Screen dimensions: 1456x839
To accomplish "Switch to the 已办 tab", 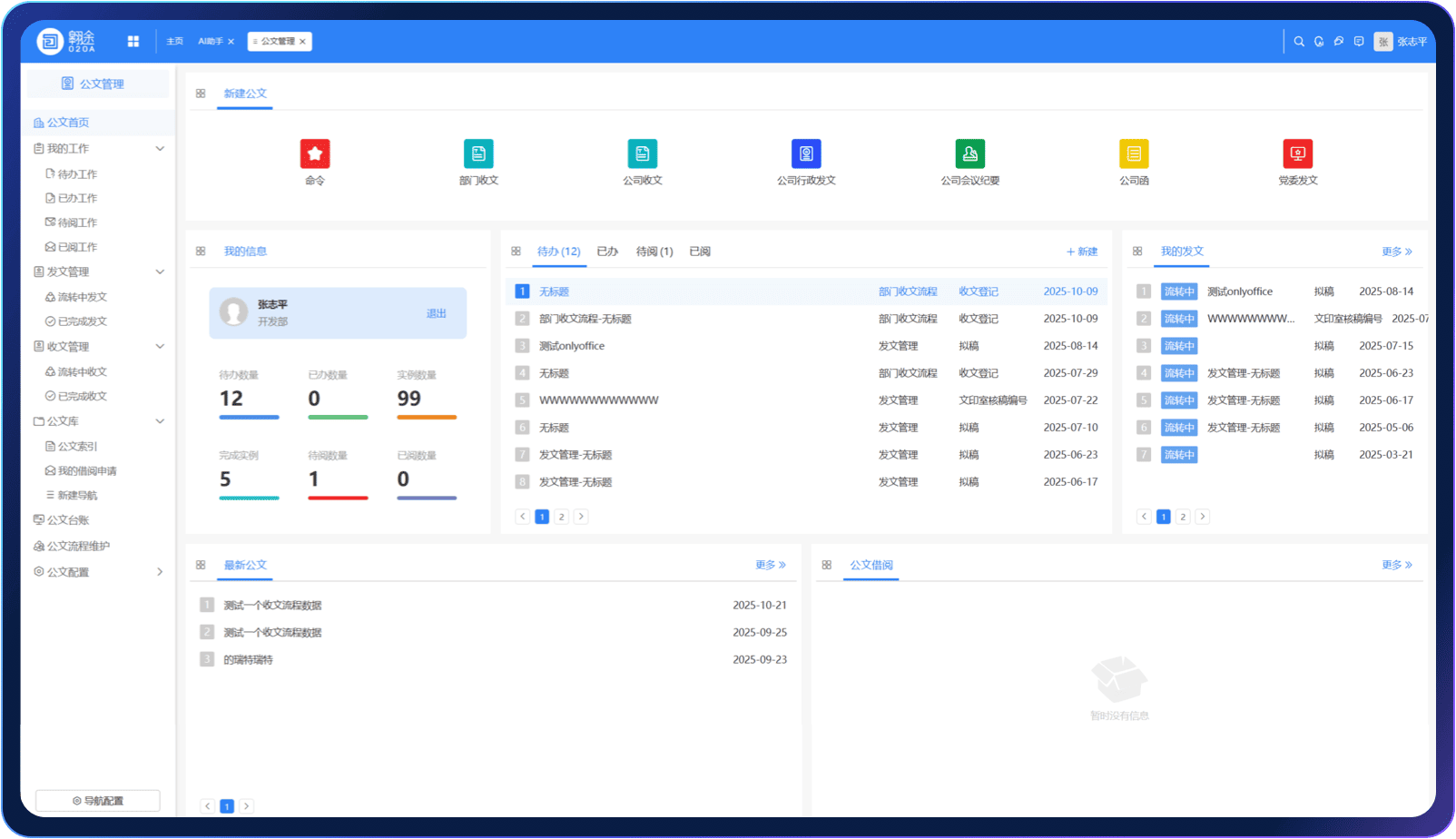I will [x=607, y=252].
